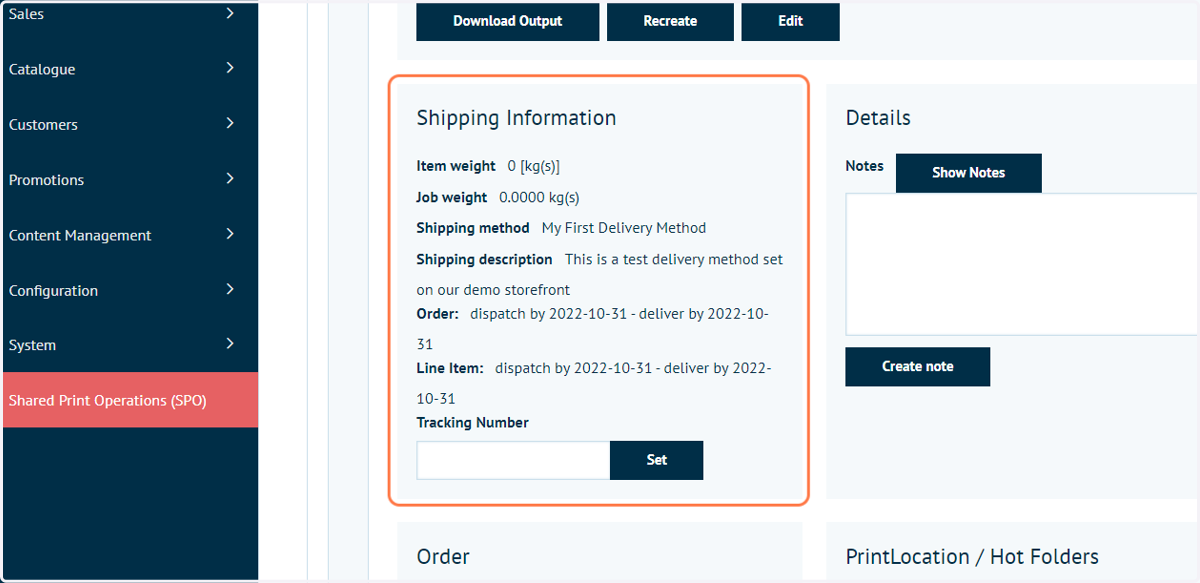Open the System sidebar menu
This screenshot has height=583, width=1200.
point(130,345)
